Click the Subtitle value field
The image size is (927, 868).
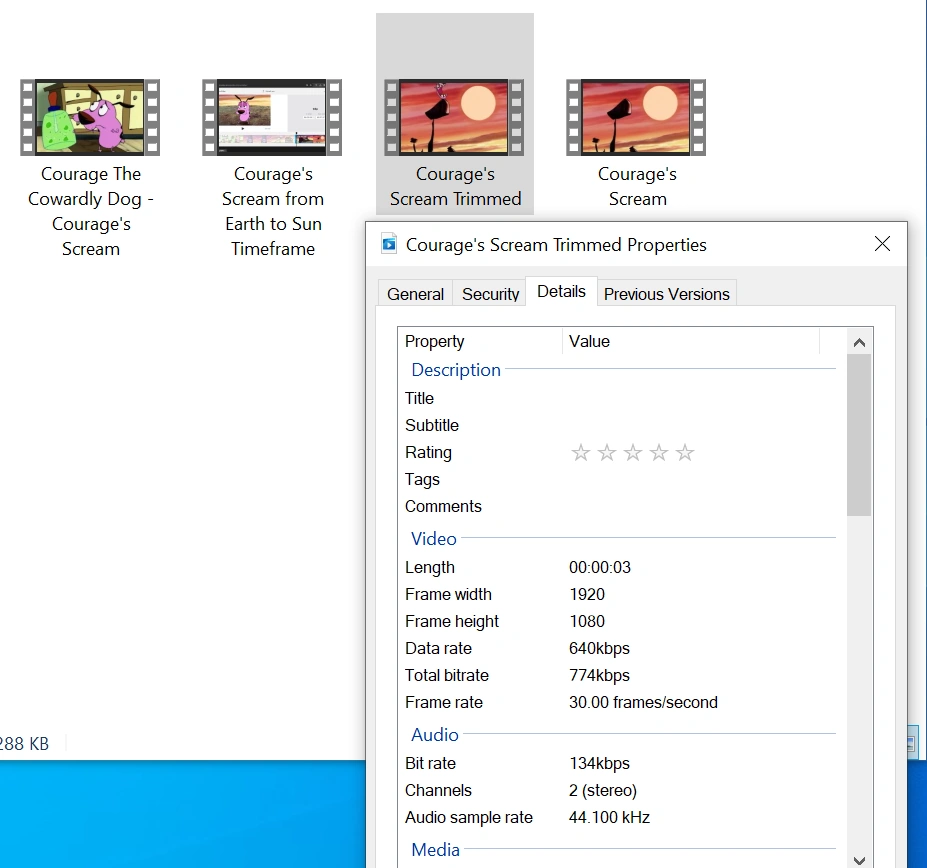(x=702, y=426)
